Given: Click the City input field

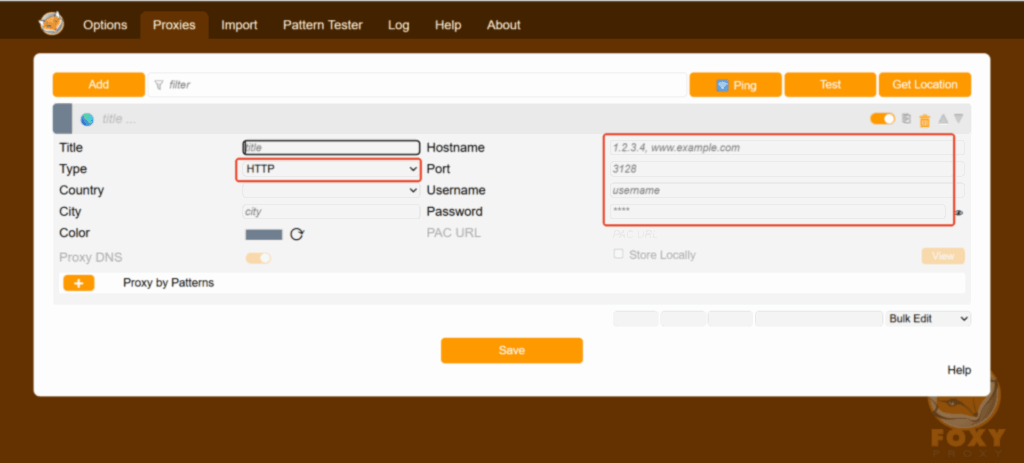Looking at the screenshot, I should (x=331, y=212).
